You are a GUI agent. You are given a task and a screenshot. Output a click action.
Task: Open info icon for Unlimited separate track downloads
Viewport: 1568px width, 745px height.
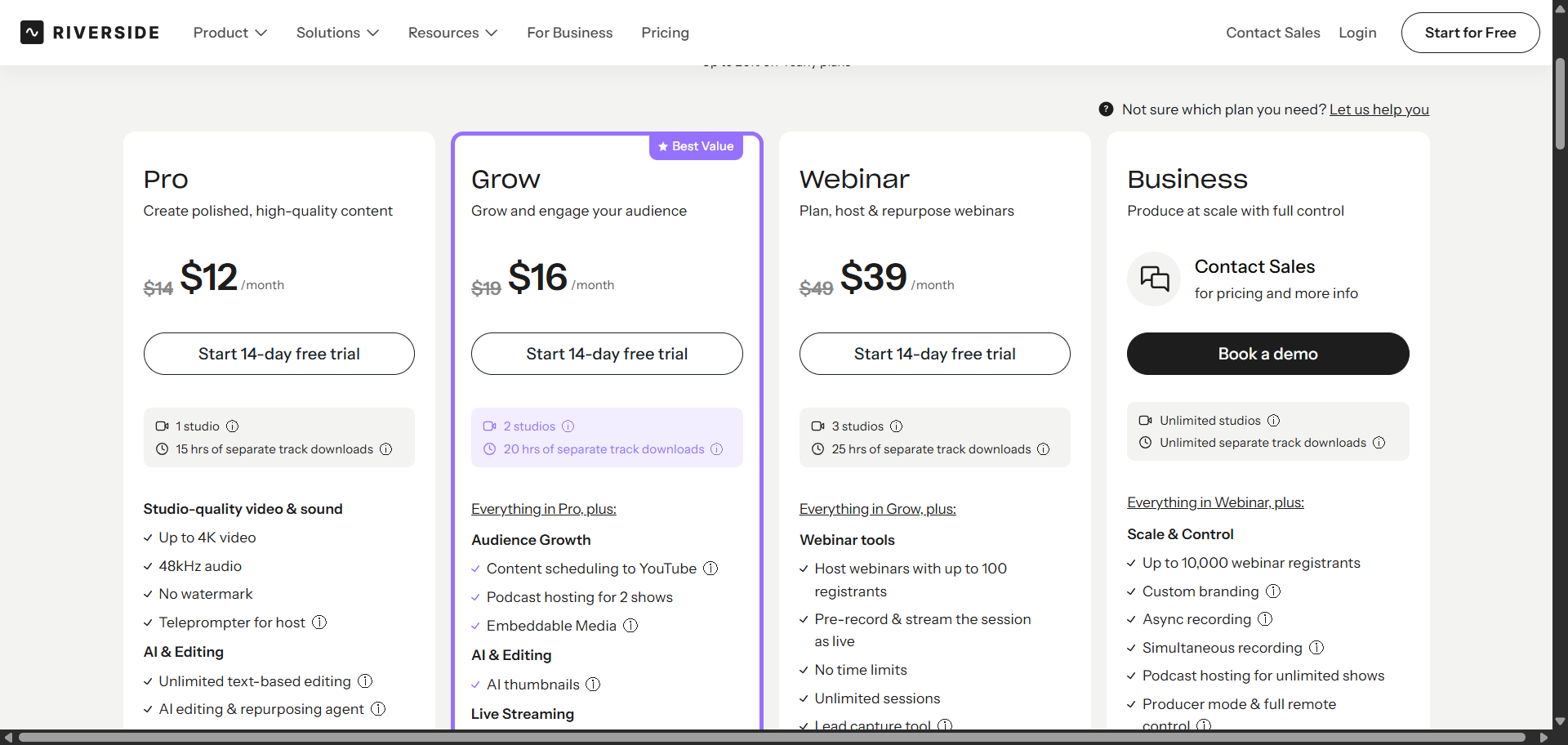click(1379, 443)
